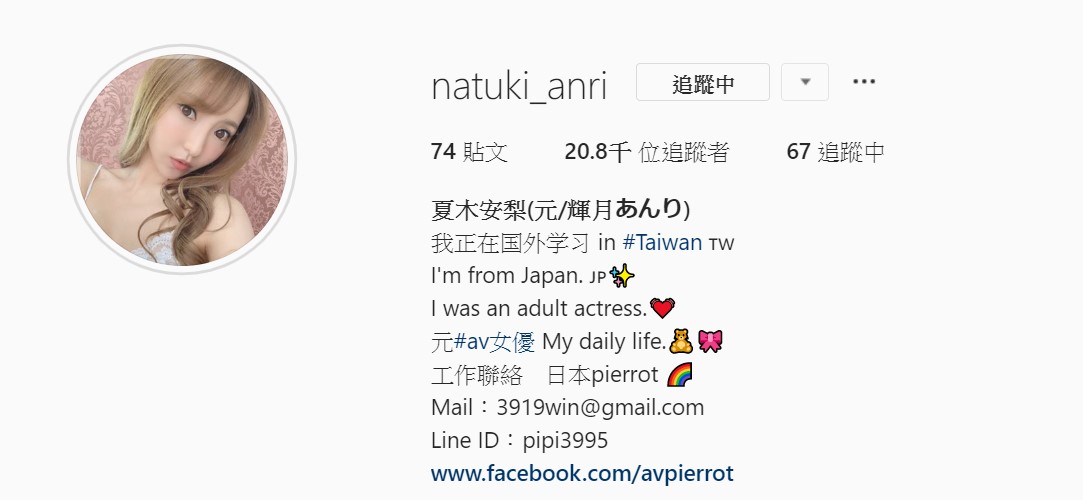Image resolution: width=1083 pixels, height=500 pixels.
Task: Open the #Taiwan hashtag link
Action: coord(662,243)
